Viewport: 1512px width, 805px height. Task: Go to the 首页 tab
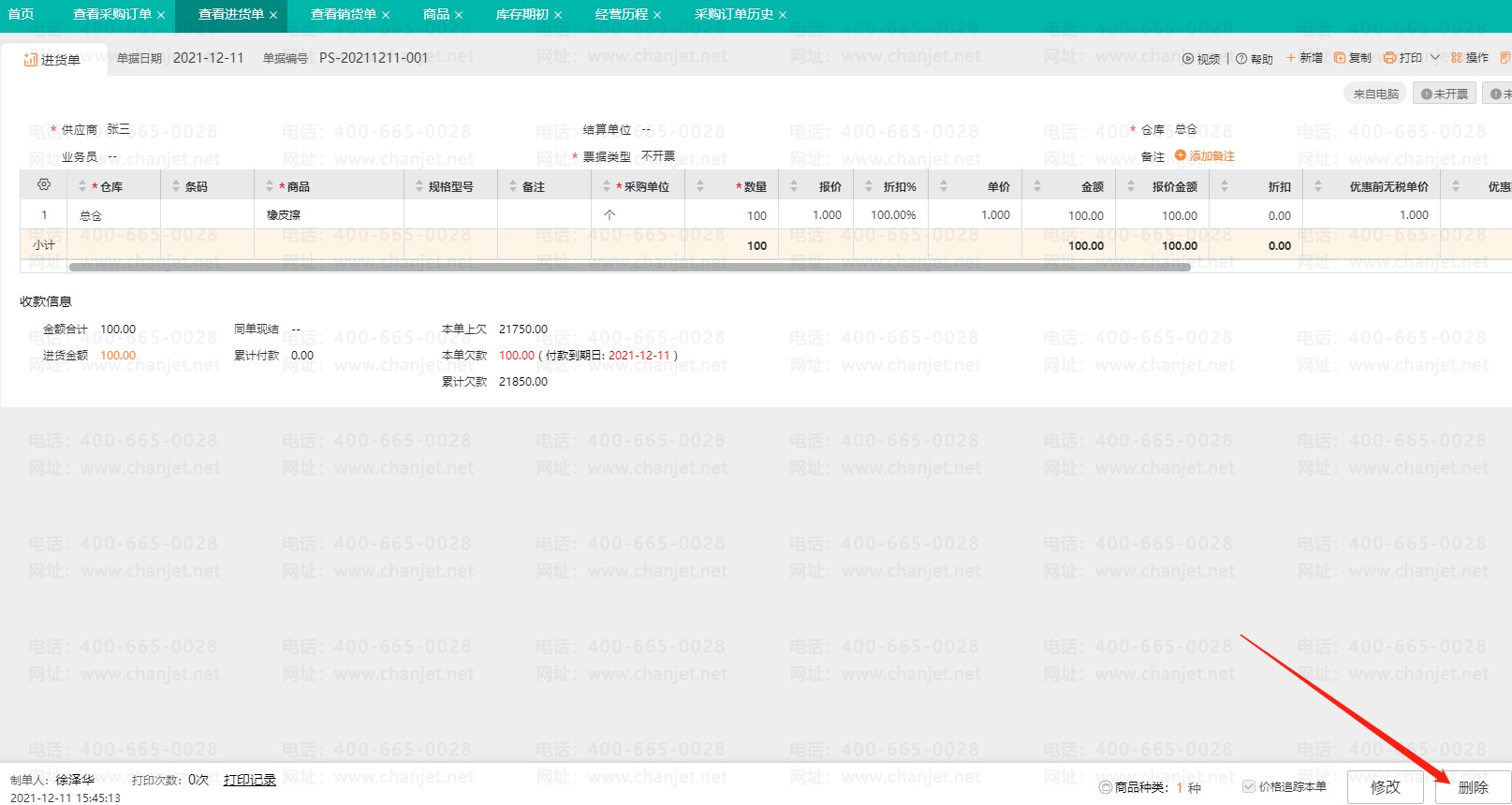[x=21, y=14]
